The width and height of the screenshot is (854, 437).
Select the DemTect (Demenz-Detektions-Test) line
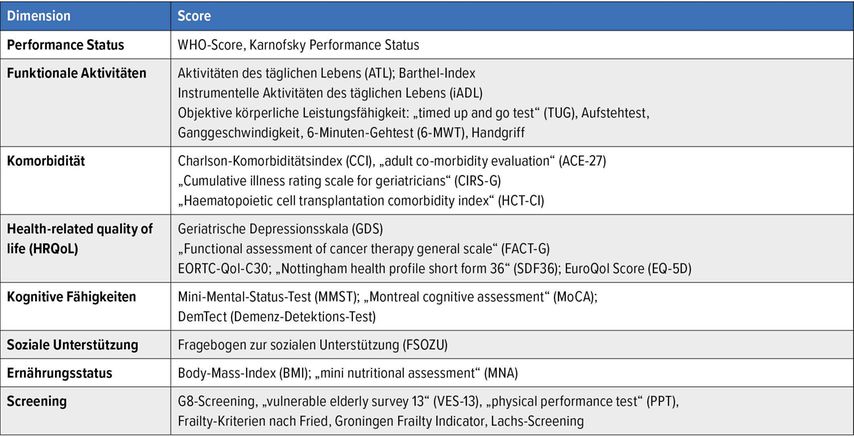pyautogui.click(x=277, y=317)
